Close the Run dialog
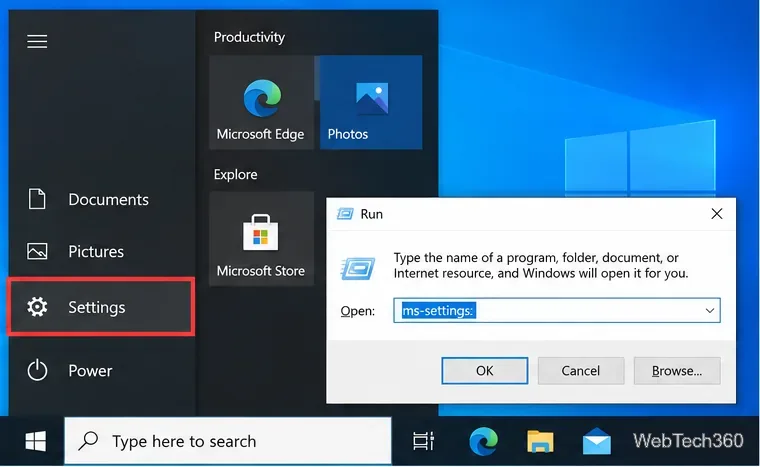 coord(717,214)
